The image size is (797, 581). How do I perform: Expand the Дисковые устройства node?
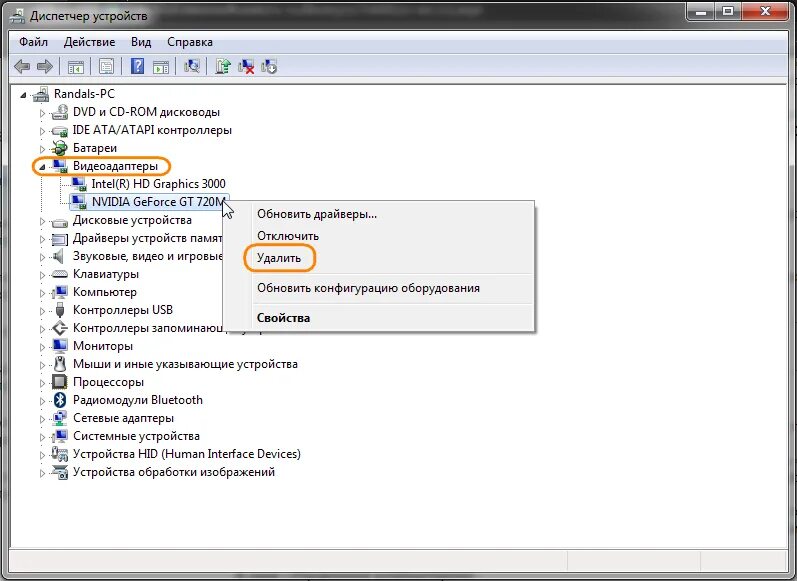coord(42,221)
